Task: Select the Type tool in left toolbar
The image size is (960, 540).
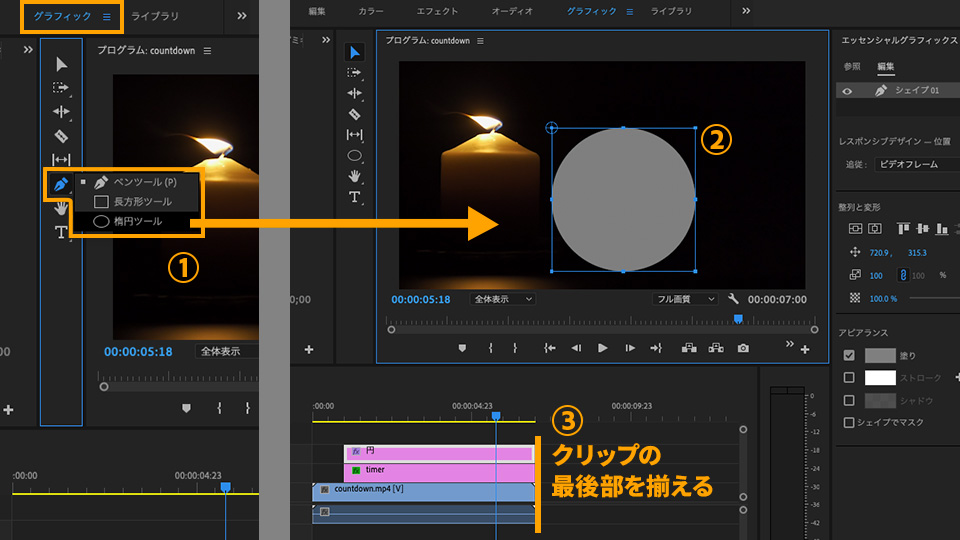Action: [x=61, y=232]
